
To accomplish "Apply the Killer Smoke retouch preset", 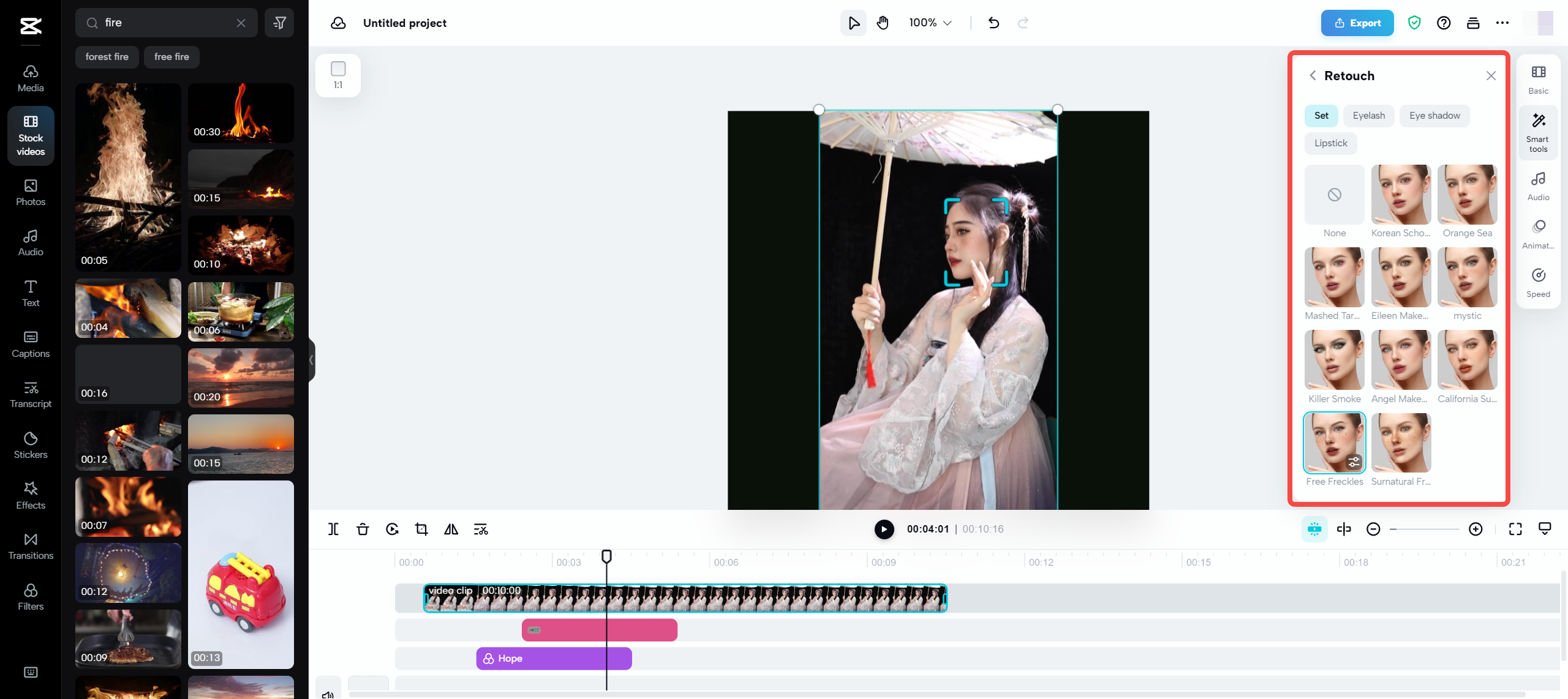I will (x=1335, y=361).
